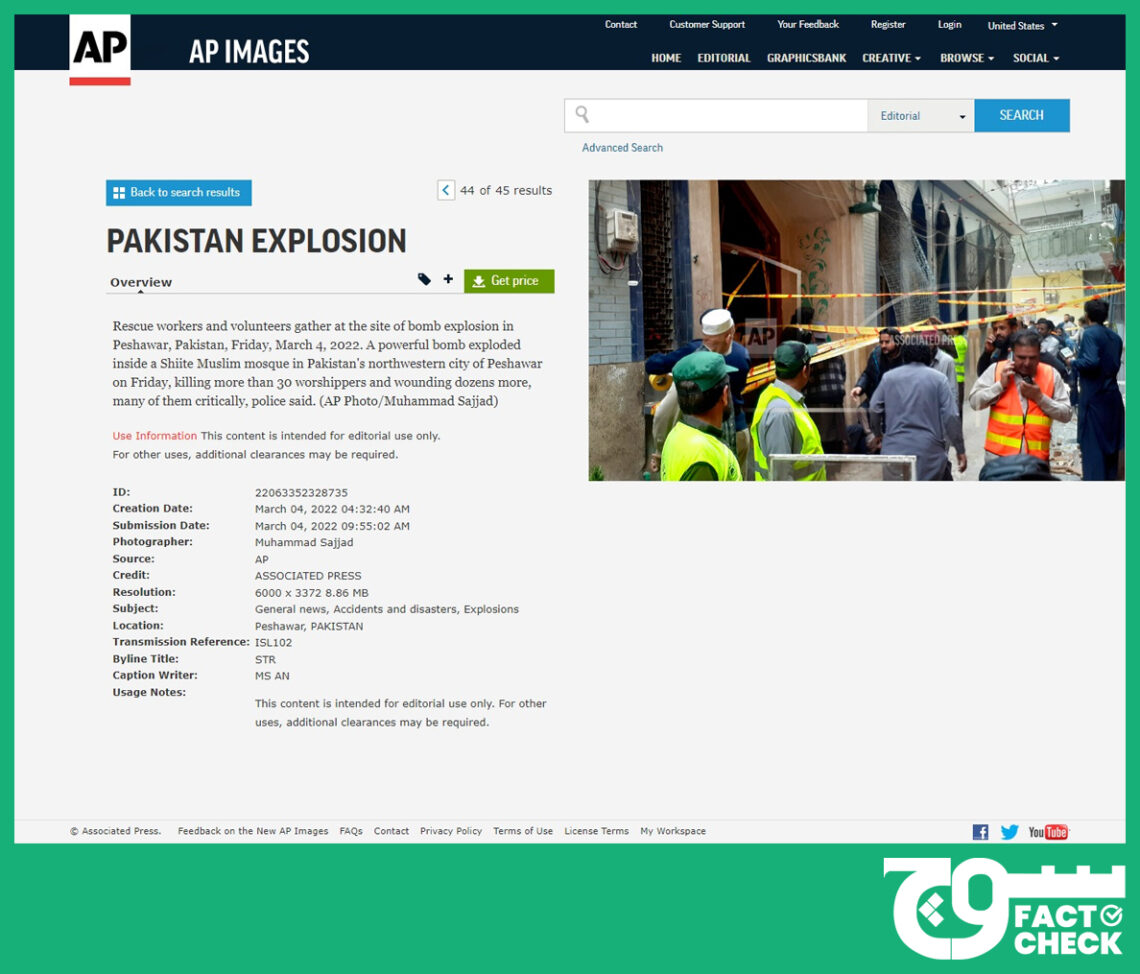This screenshot has height=974, width=1140.
Task: Expand the BROWSE menu
Action: point(967,58)
